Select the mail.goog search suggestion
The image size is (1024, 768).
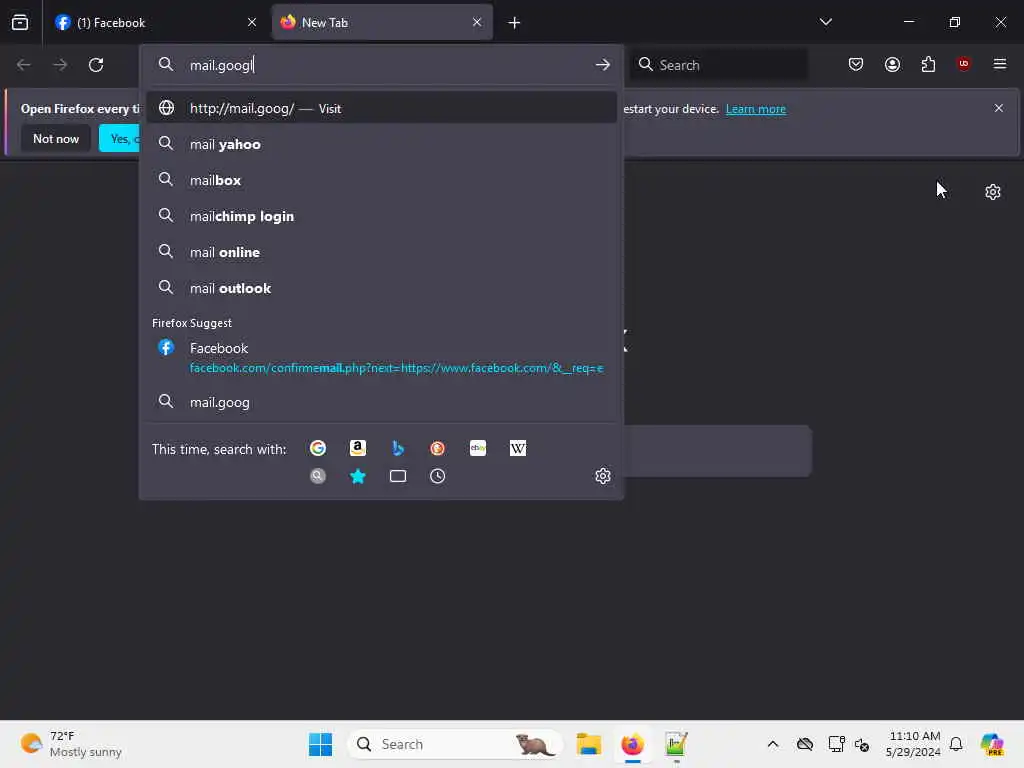[381, 402]
